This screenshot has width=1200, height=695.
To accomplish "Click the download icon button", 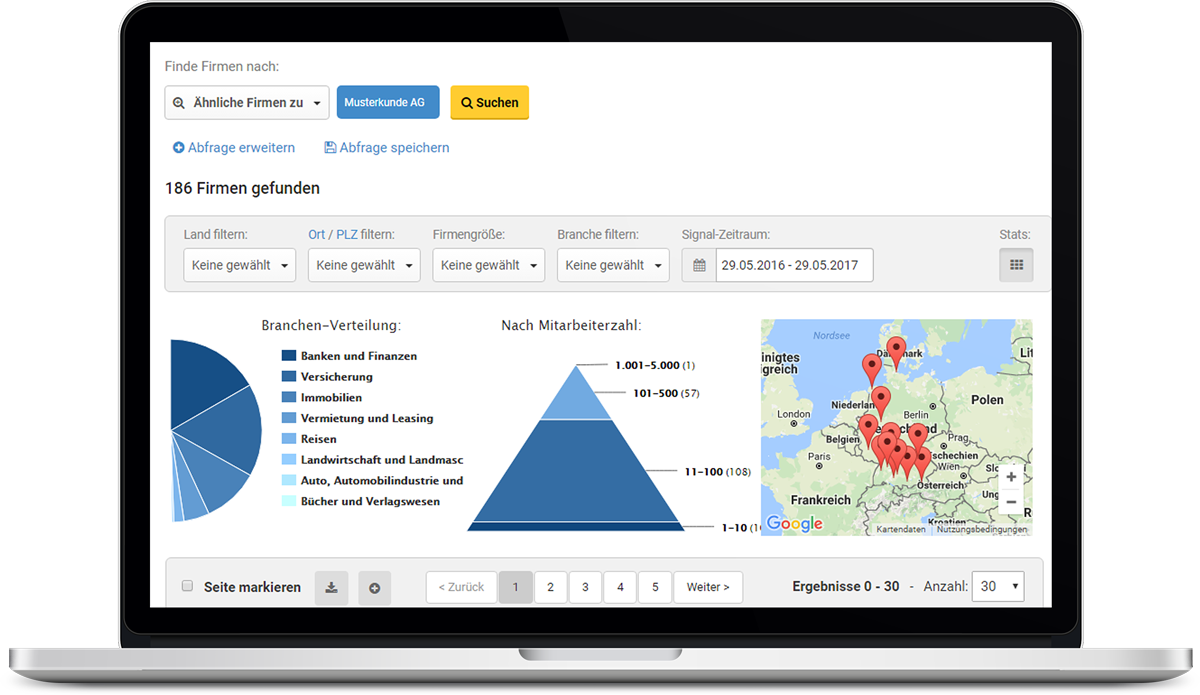I will pyautogui.click(x=331, y=588).
